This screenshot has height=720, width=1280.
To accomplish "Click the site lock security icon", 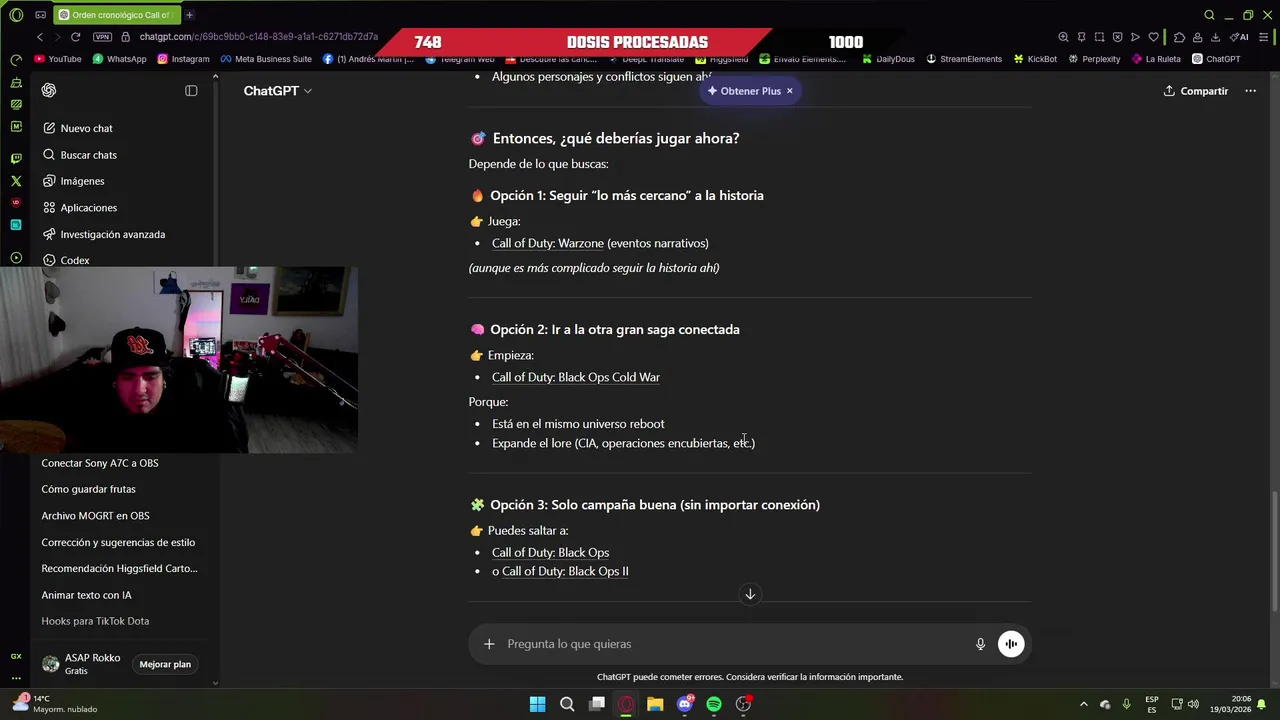I will [x=126, y=37].
